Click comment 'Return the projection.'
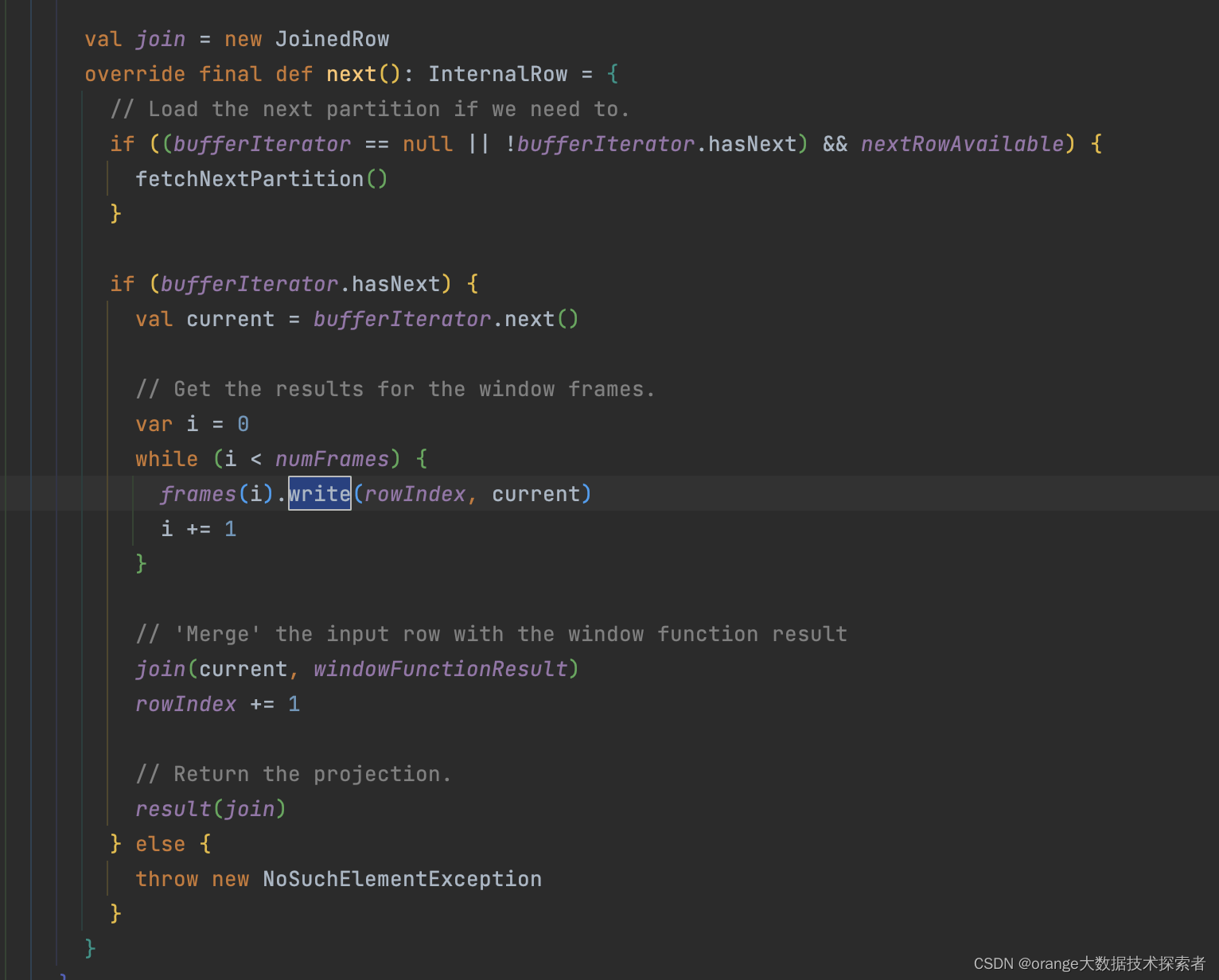The image size is (1219, 980). (x=294, y=774)
